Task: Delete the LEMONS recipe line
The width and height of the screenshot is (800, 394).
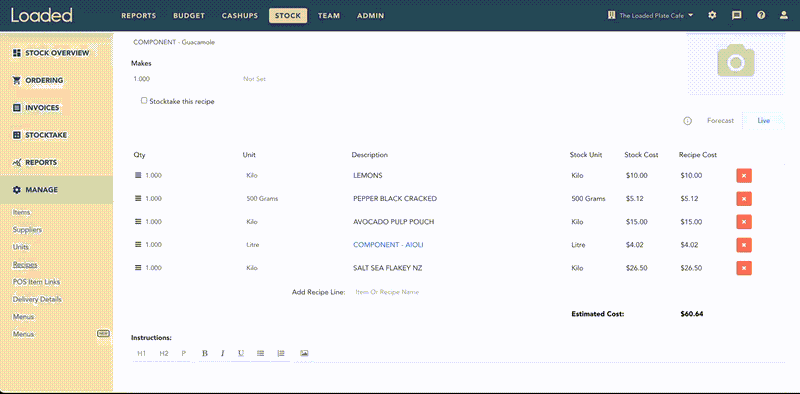Action: point(744,176)
